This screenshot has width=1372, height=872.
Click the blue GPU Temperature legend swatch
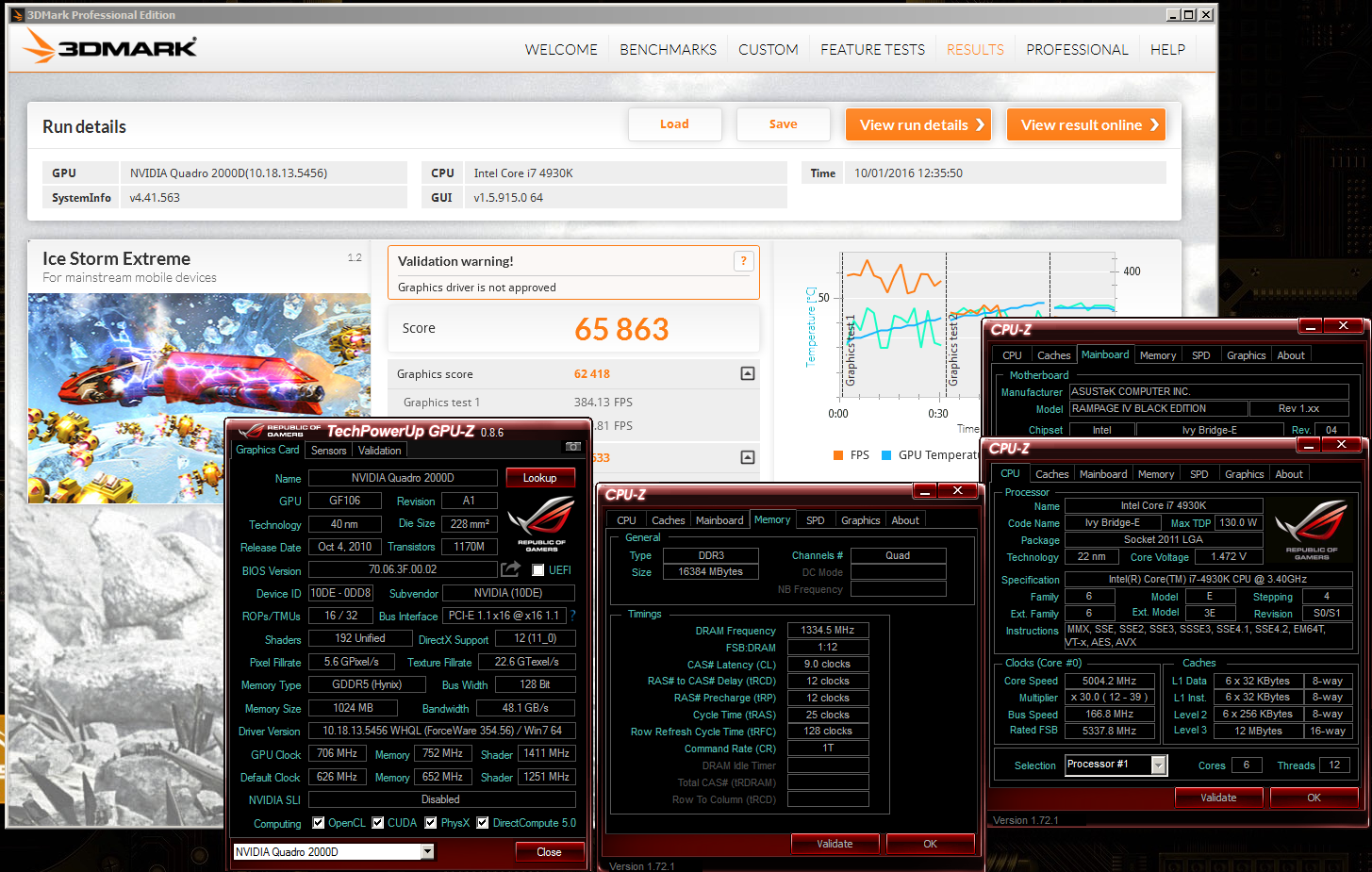(886, 455)
